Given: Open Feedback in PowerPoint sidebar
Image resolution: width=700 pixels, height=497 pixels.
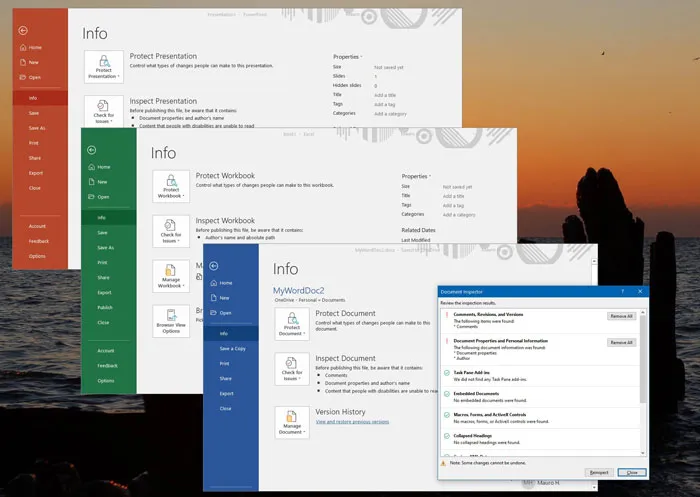Looking at the screenshot, I should coord(39,241).
